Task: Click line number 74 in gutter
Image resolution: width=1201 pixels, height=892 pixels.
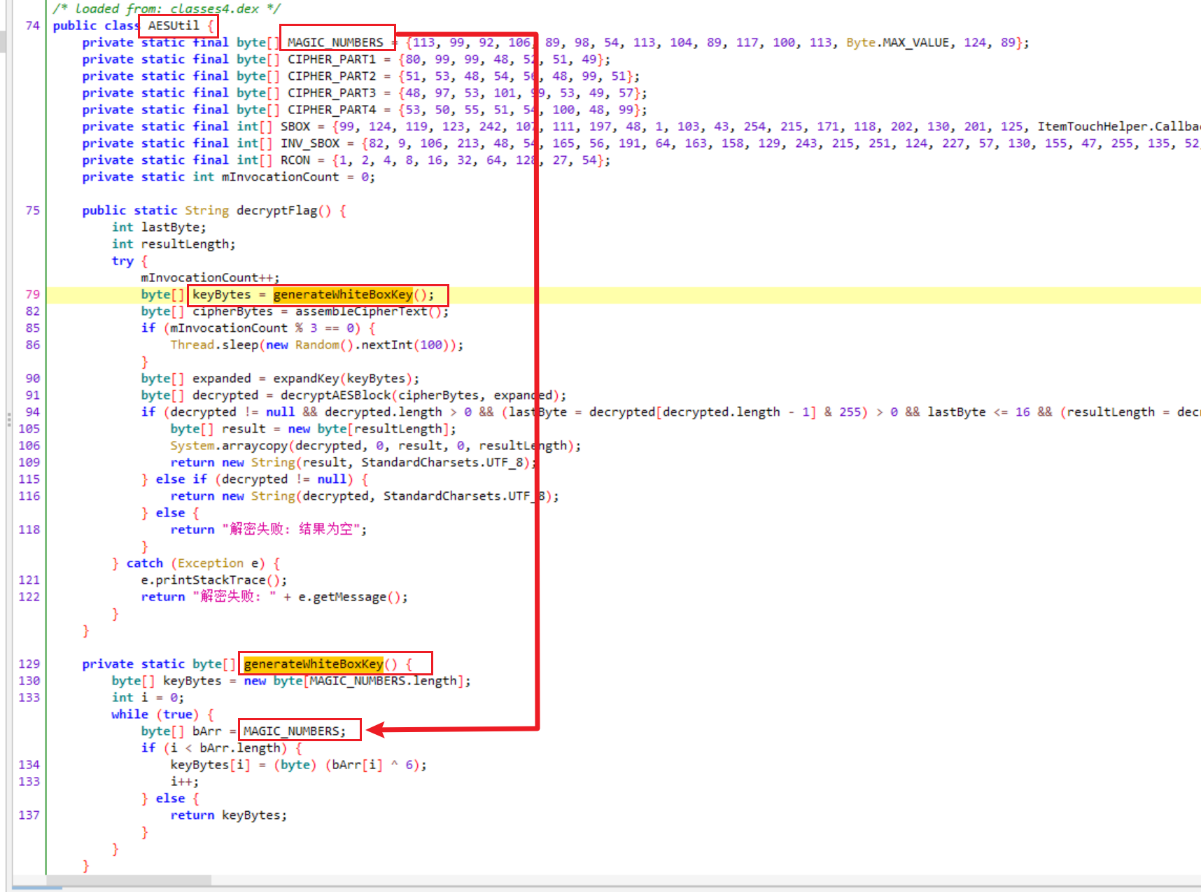Action: pyautogui.click(x=32, y=25)
